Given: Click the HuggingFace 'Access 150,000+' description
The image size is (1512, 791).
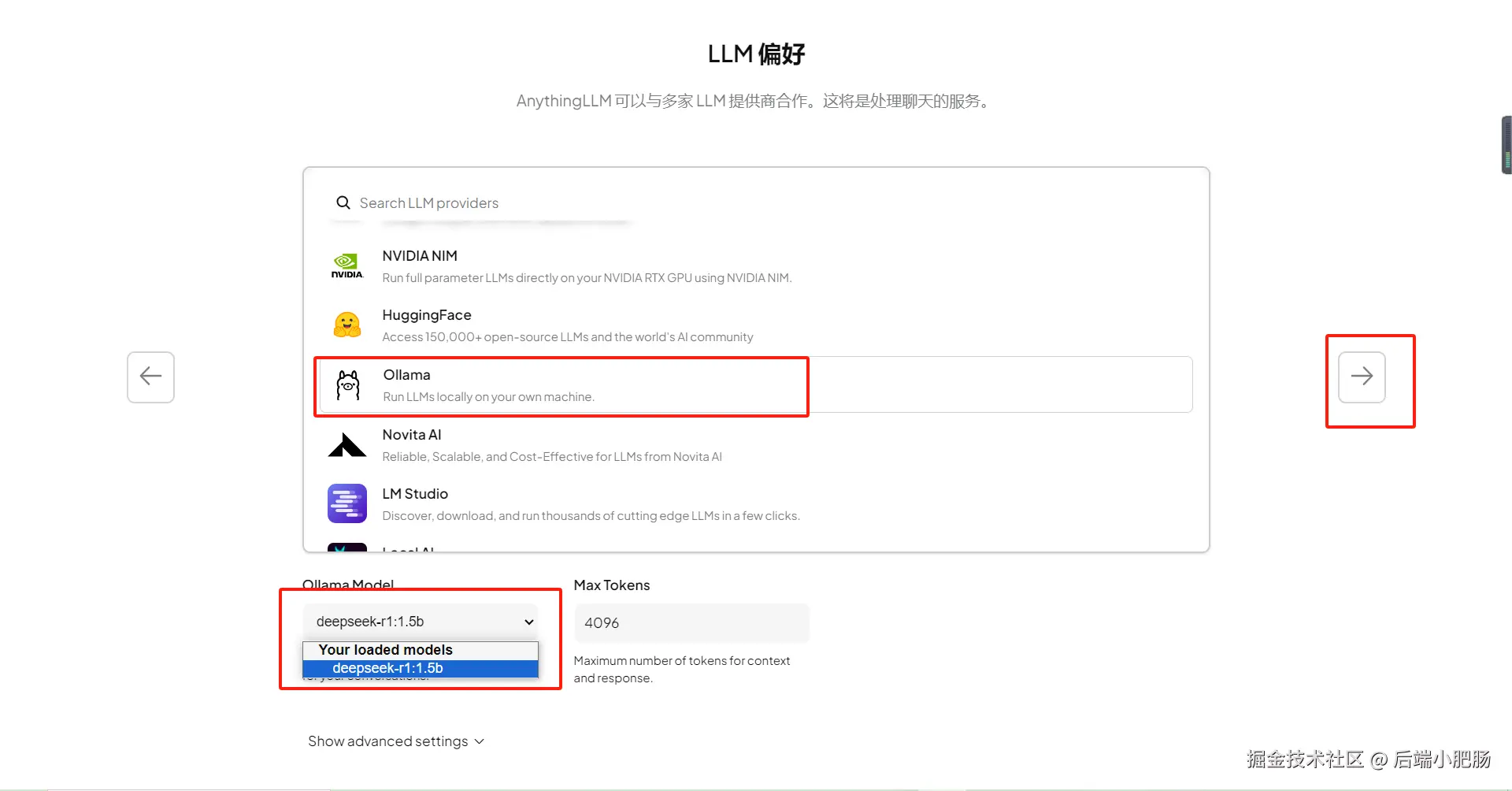Looking at the screenshot, I should (x=568, y=337).
